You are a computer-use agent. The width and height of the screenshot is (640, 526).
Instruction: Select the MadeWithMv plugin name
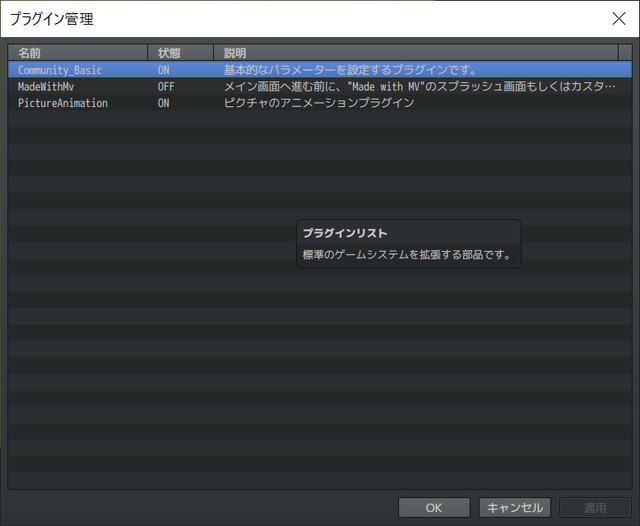[x=46, y=87]
